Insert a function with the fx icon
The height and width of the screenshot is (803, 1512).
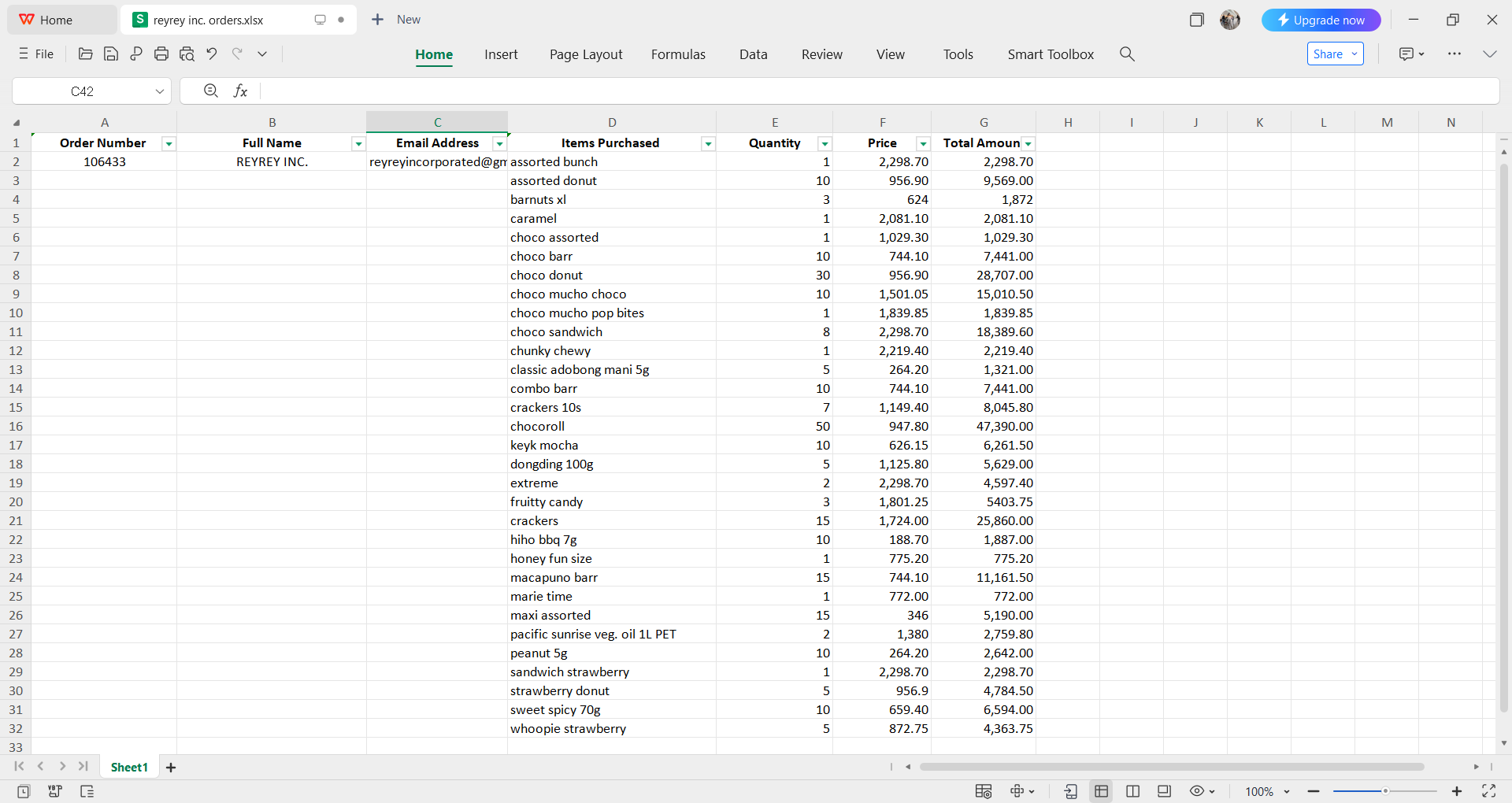(240, 91)
